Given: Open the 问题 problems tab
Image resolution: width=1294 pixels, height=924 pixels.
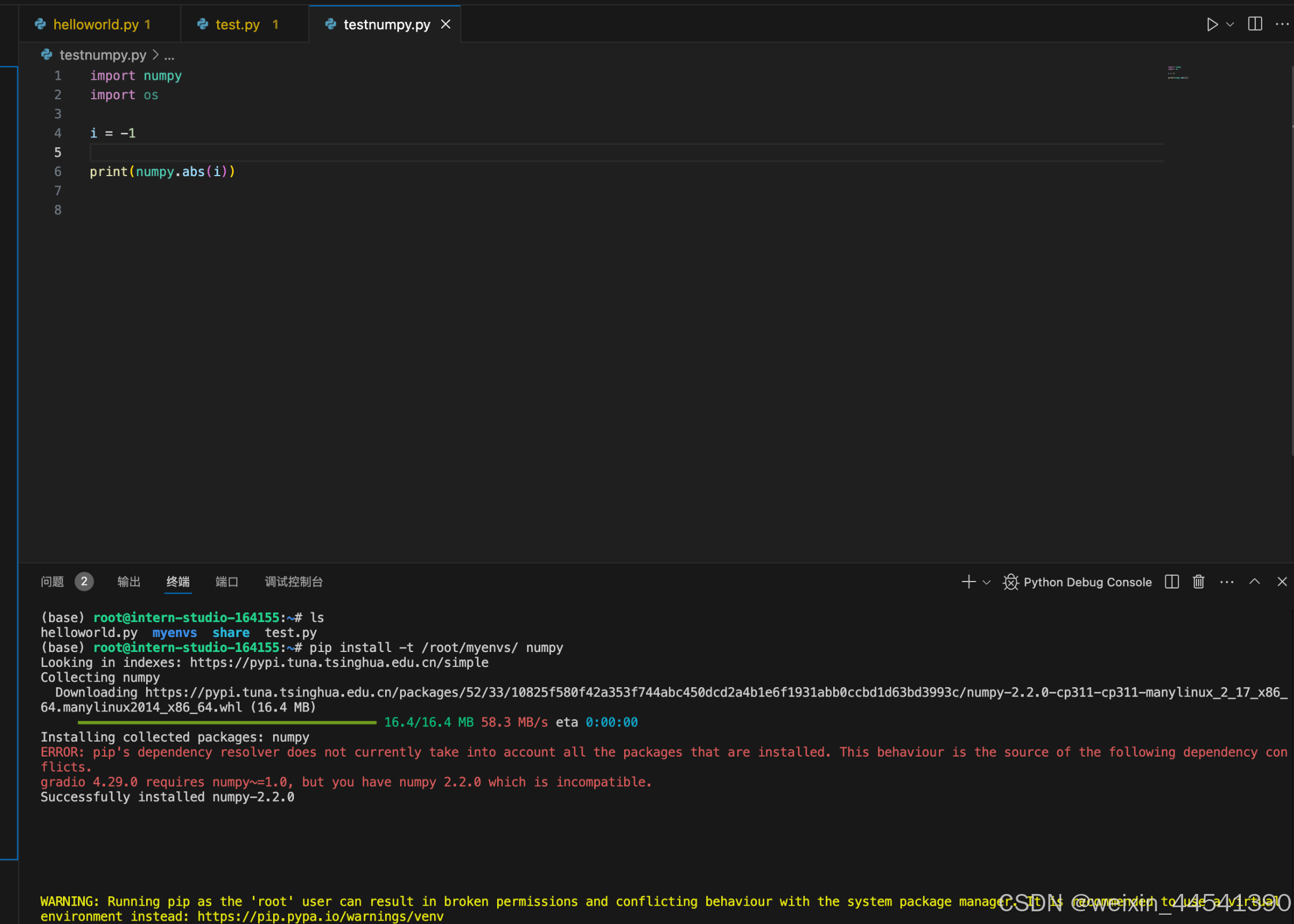Looking at the screenshot, I should (53, 582).
